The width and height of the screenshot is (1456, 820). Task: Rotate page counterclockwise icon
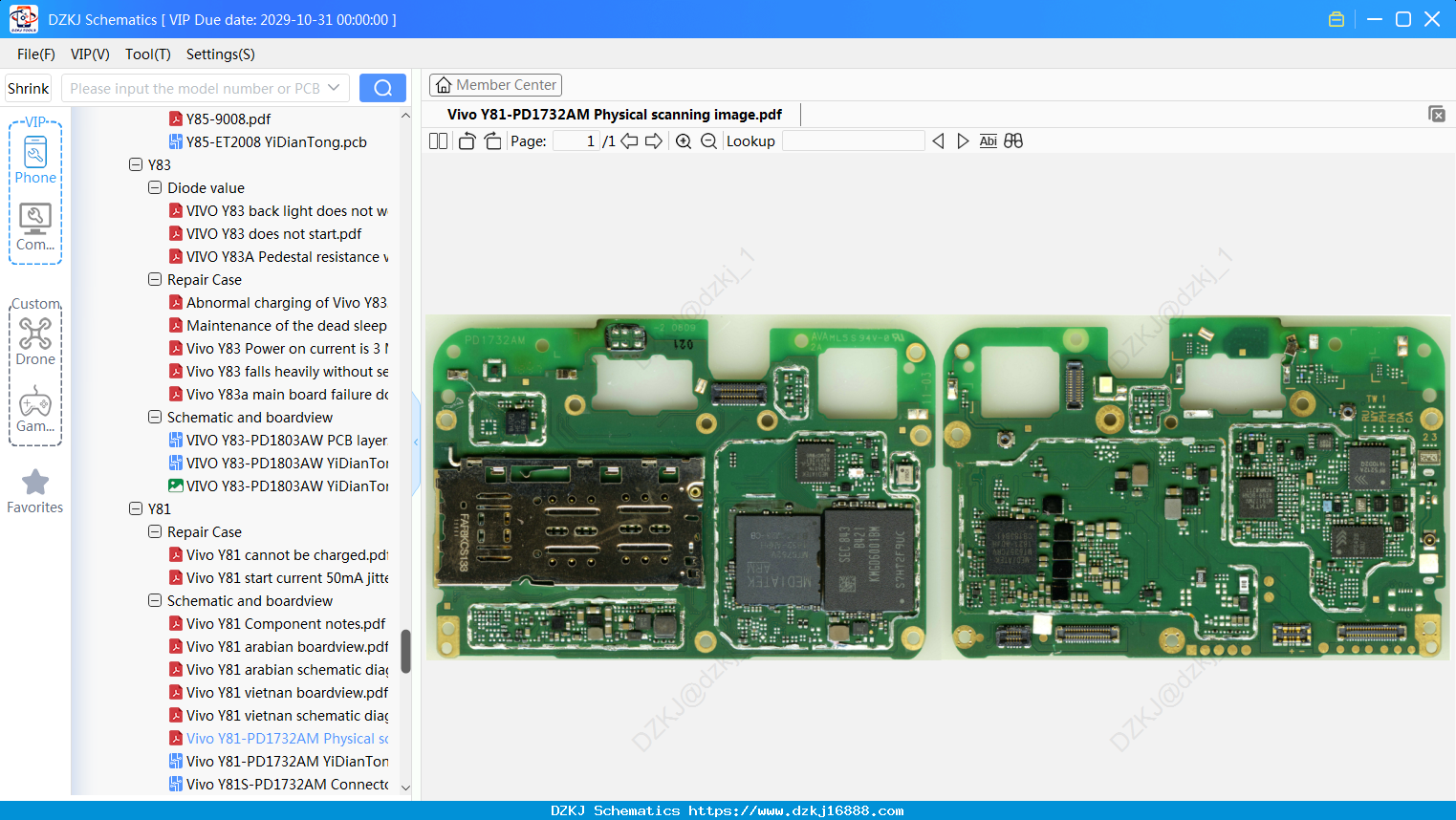[x=467, y=141]
